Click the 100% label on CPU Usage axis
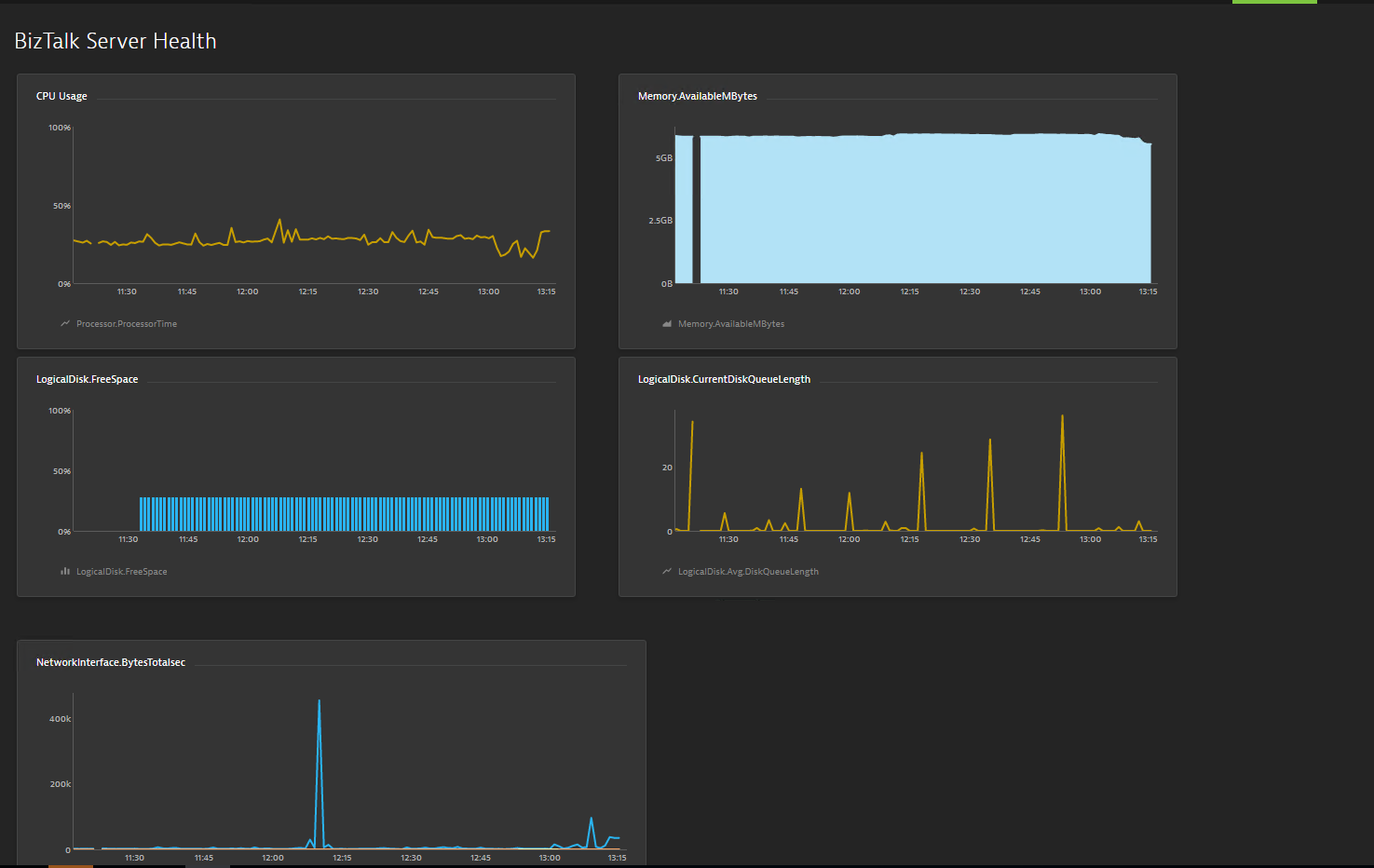The image size is (1374, 868). click(x=60, y=128)
